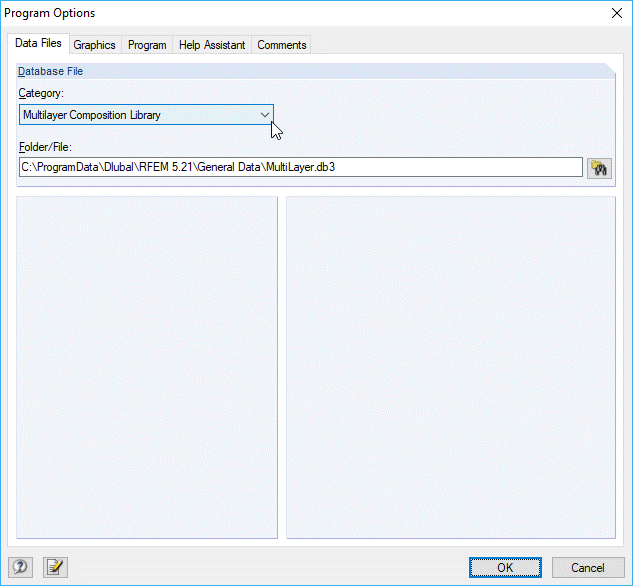The width and height of the screenshot is (633, 586).
Task: Switch to the Program tab
Action: [x=147, y=45]
